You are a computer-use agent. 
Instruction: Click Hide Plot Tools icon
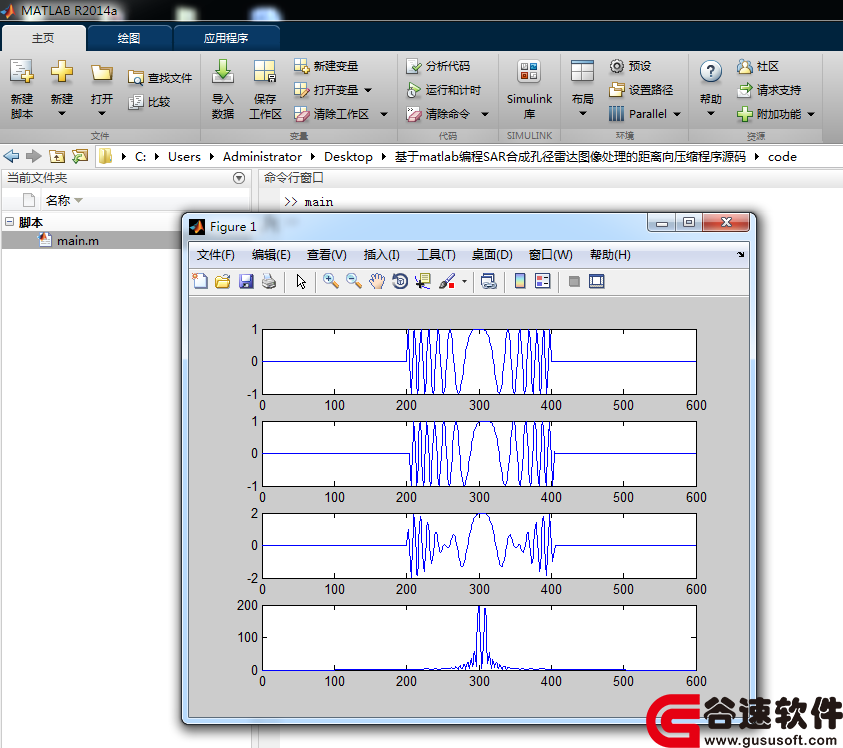[x=574, y=281]
